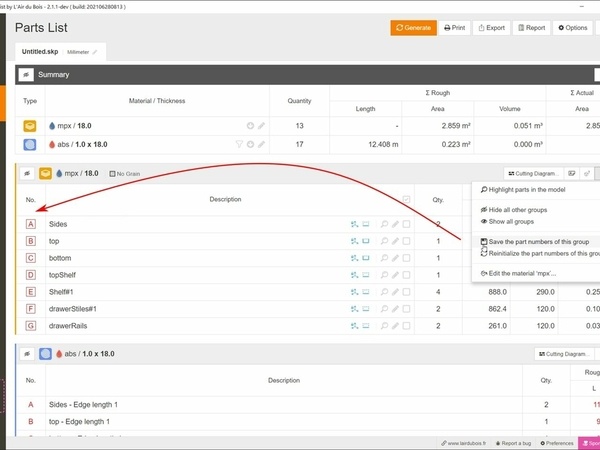
Task: Collapse the mpx / 18.0 group
Action: (x=26, y=173)
